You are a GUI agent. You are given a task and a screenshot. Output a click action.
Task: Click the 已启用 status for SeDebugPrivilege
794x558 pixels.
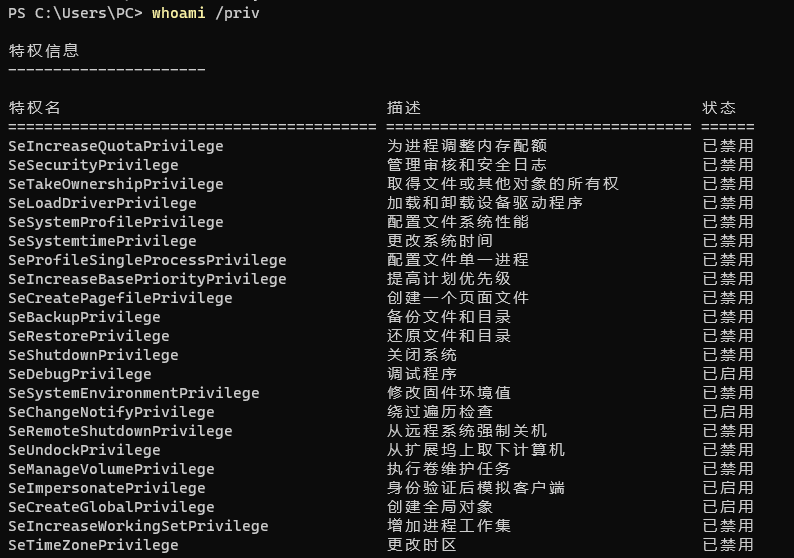pyautogui.click(x=728, y=374)
